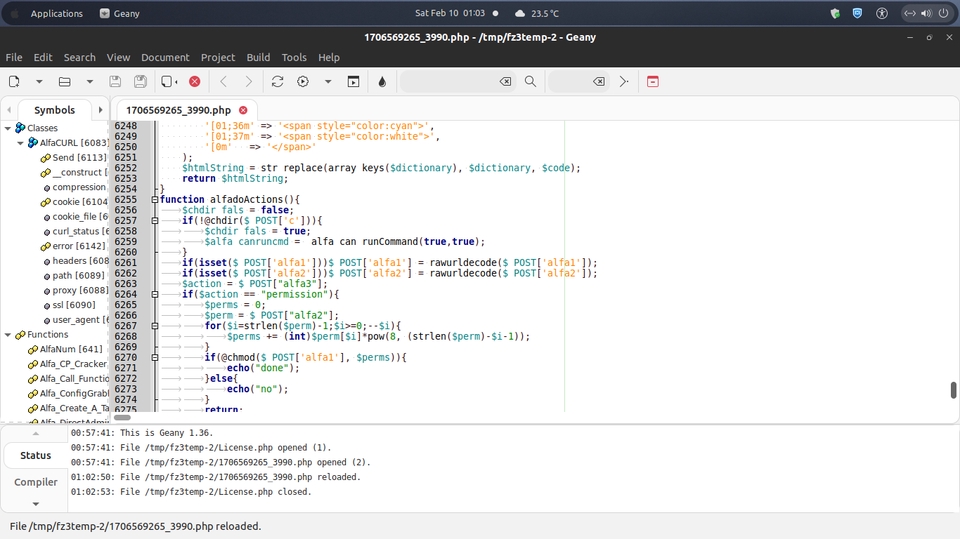This screenshot has width=960, height=539.
Task: Collapse the Classes tree node
Action: coord(8,128)
